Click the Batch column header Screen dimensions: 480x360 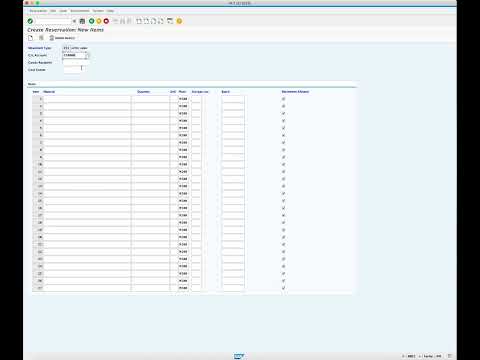coord(226,92)
